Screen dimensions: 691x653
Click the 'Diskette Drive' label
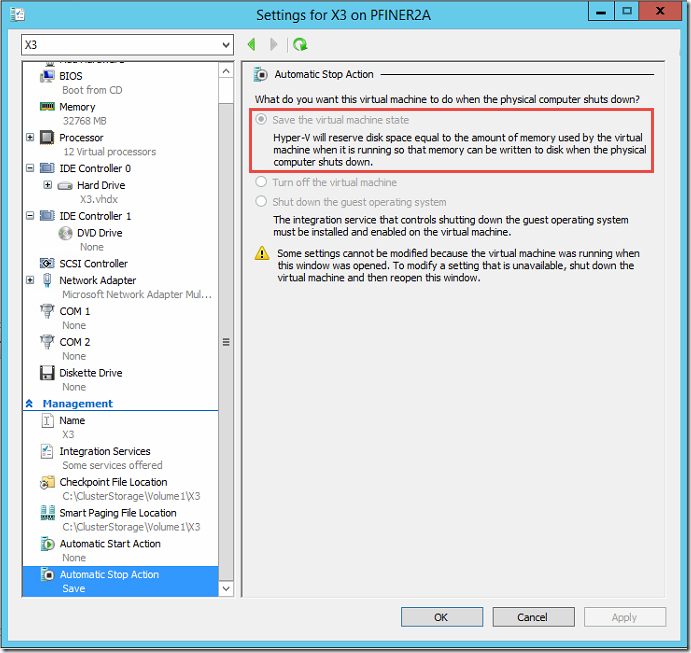pyautogui.click(x=91, y=373)
